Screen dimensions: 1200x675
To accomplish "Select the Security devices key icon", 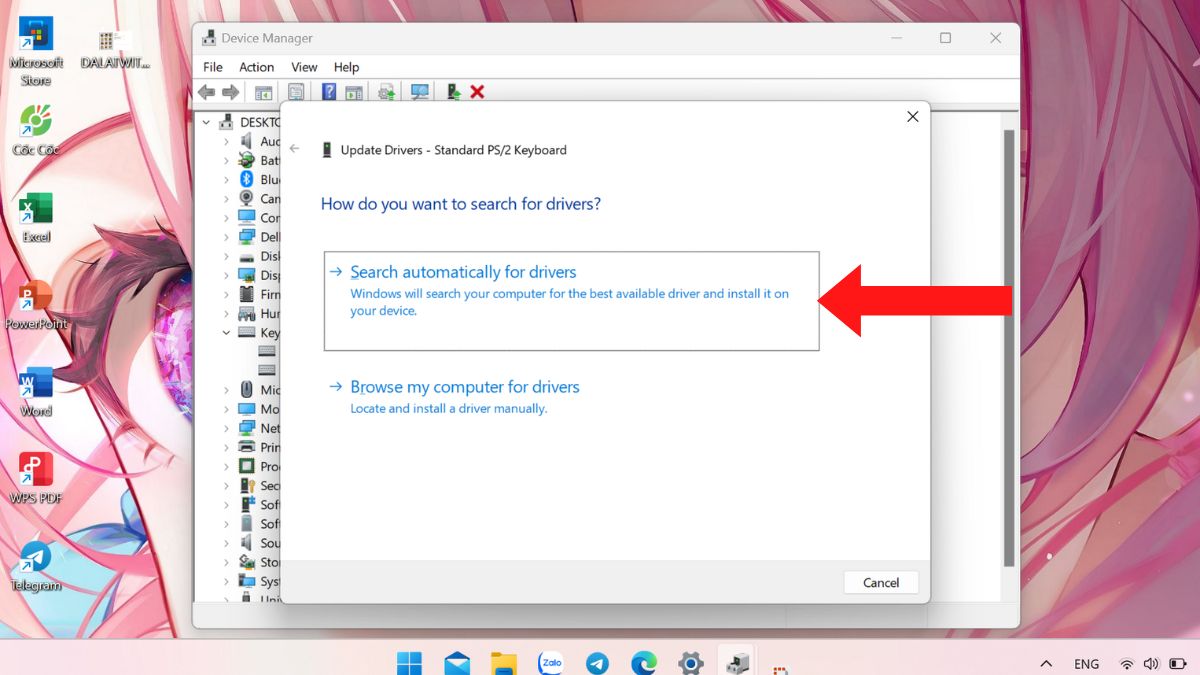I will click(x=247, y=486).
